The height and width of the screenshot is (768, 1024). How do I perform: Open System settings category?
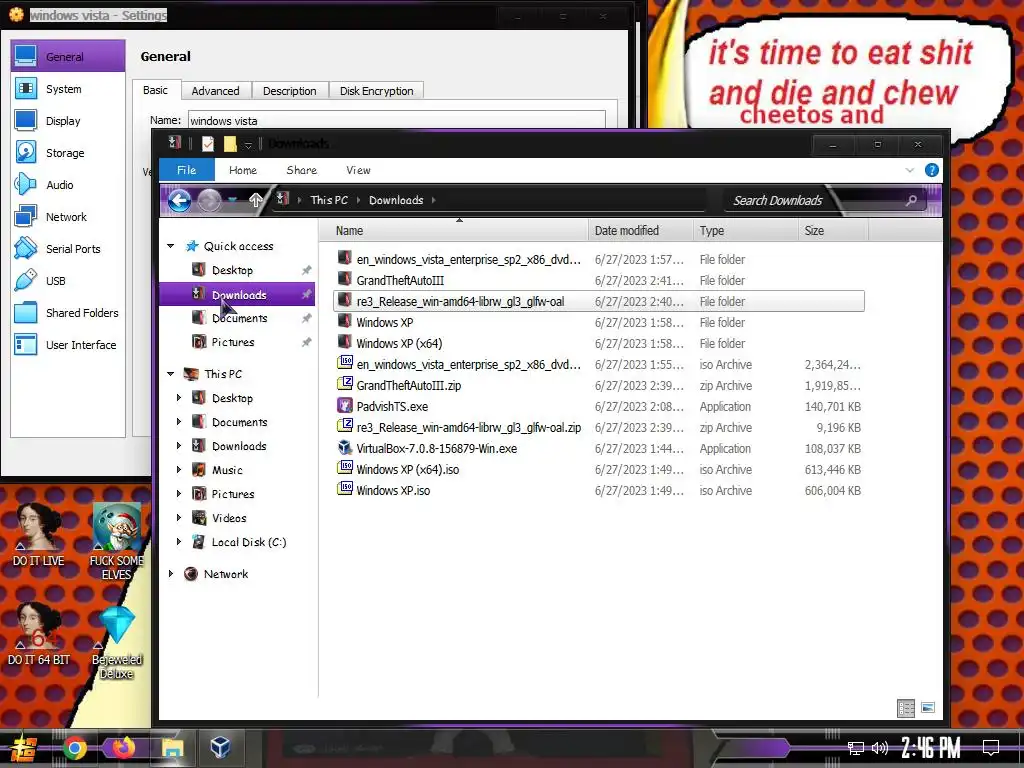point(68,89)
